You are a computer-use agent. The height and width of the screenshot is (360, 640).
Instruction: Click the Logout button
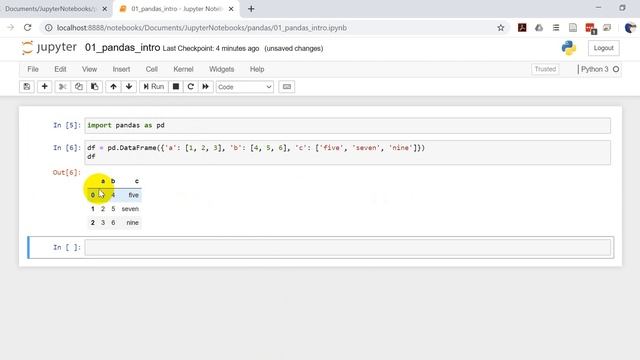(x=604, y=48)
